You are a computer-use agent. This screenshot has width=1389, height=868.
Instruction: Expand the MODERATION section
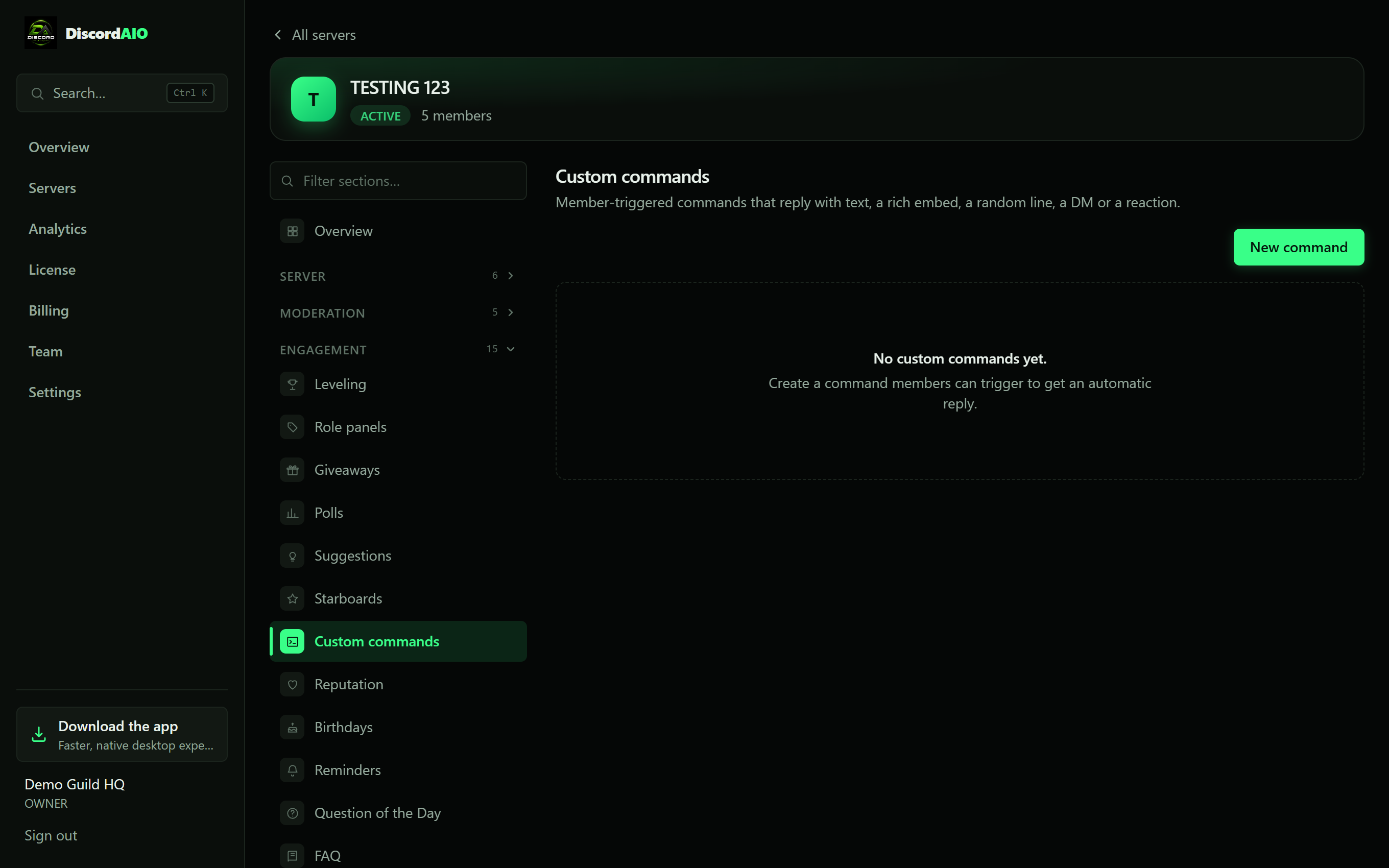click(398, 313)
